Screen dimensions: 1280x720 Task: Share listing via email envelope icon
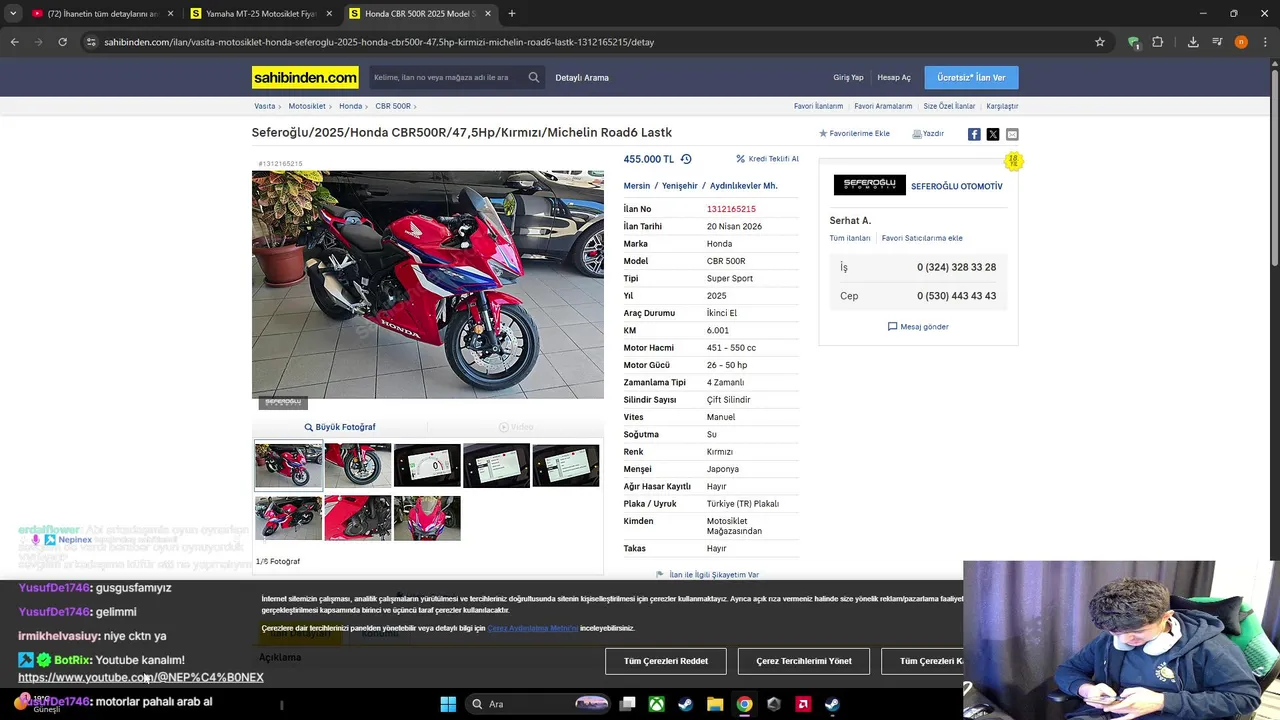pos(1012,134)
